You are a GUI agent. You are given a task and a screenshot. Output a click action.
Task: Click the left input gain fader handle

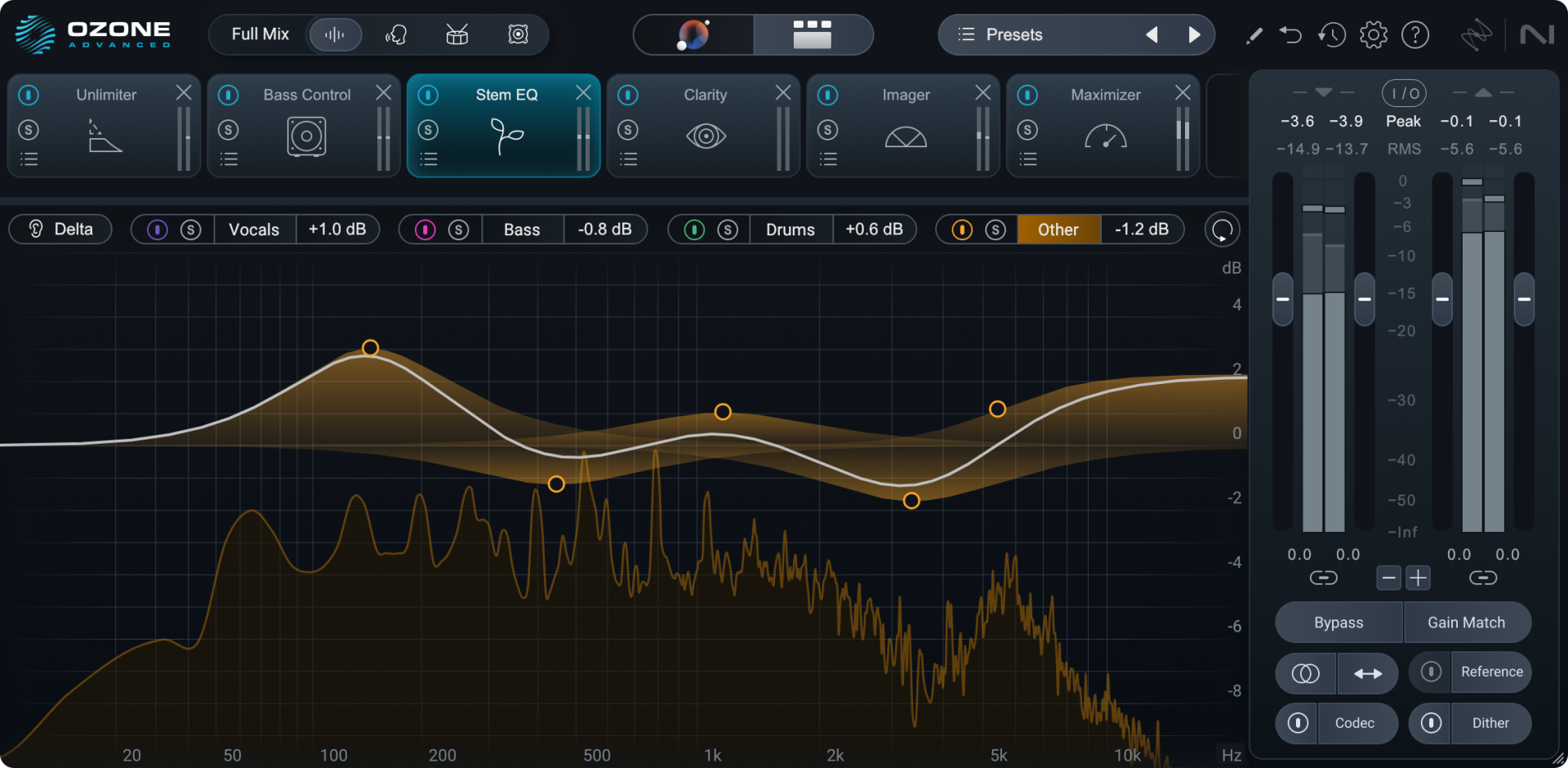pyautogui.click(x=1282, y=300)
